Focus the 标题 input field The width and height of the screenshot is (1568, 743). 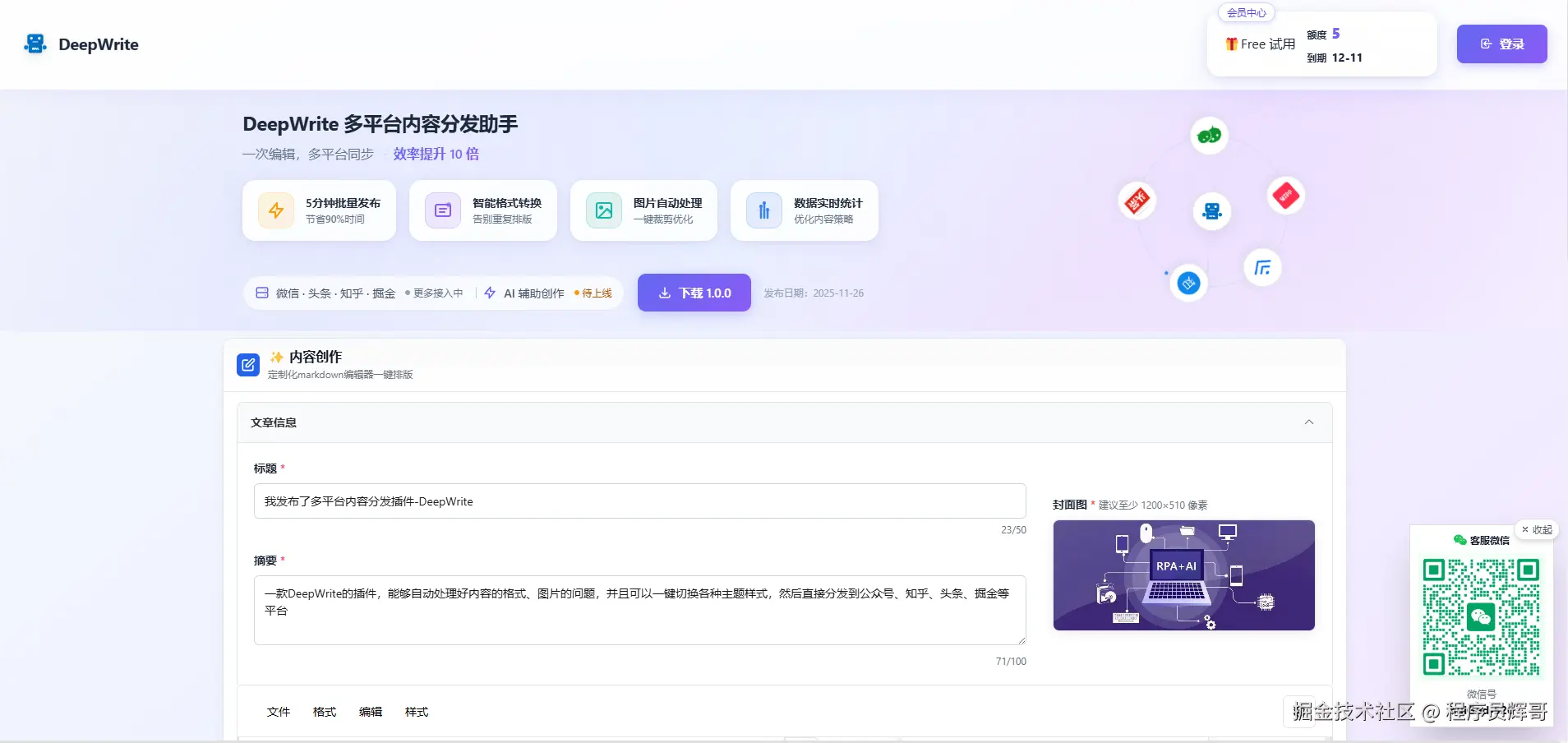point(640,501)
